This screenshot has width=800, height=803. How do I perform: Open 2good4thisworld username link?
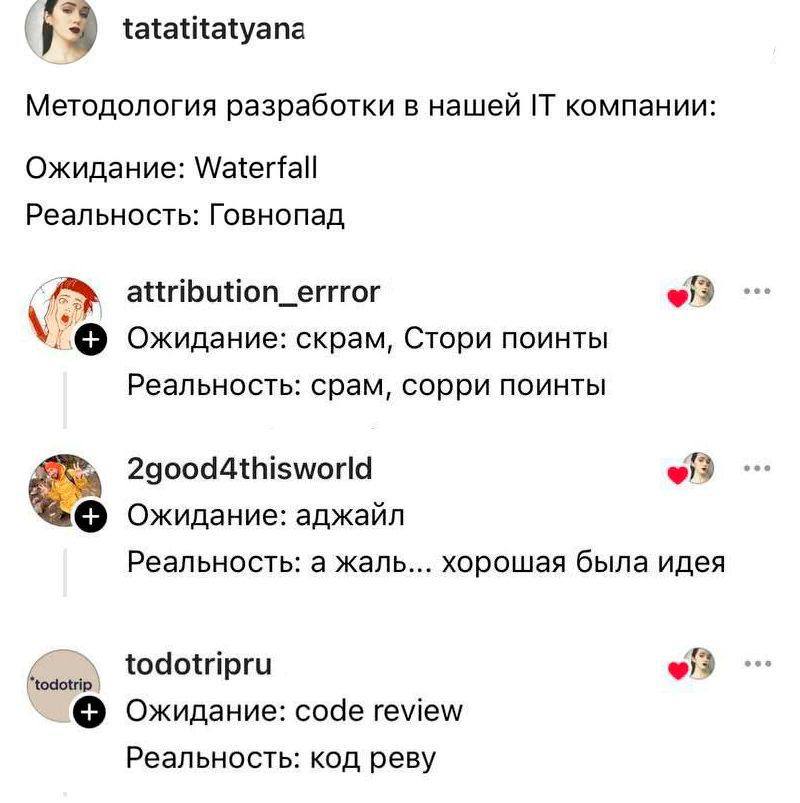[249, 469]
